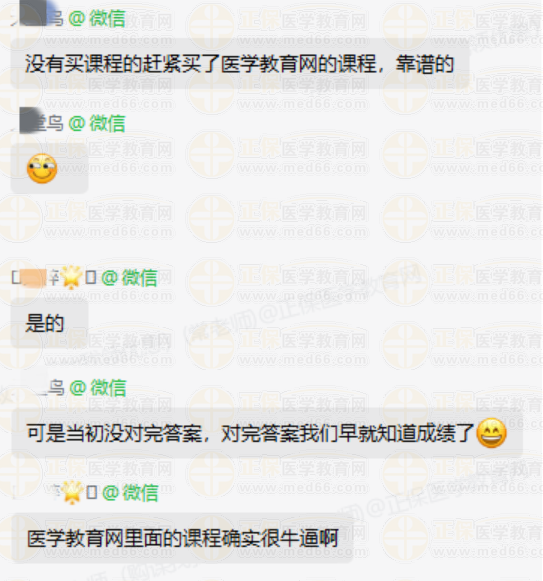This screenshot has width=543, height=581.
Task: Click @微信 label above last message
Action: pos(130,493)
